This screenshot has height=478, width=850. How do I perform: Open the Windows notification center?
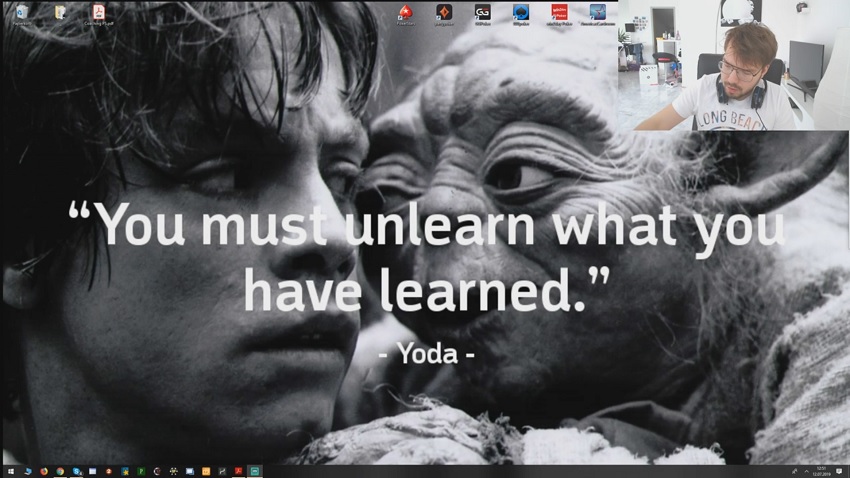839,471
